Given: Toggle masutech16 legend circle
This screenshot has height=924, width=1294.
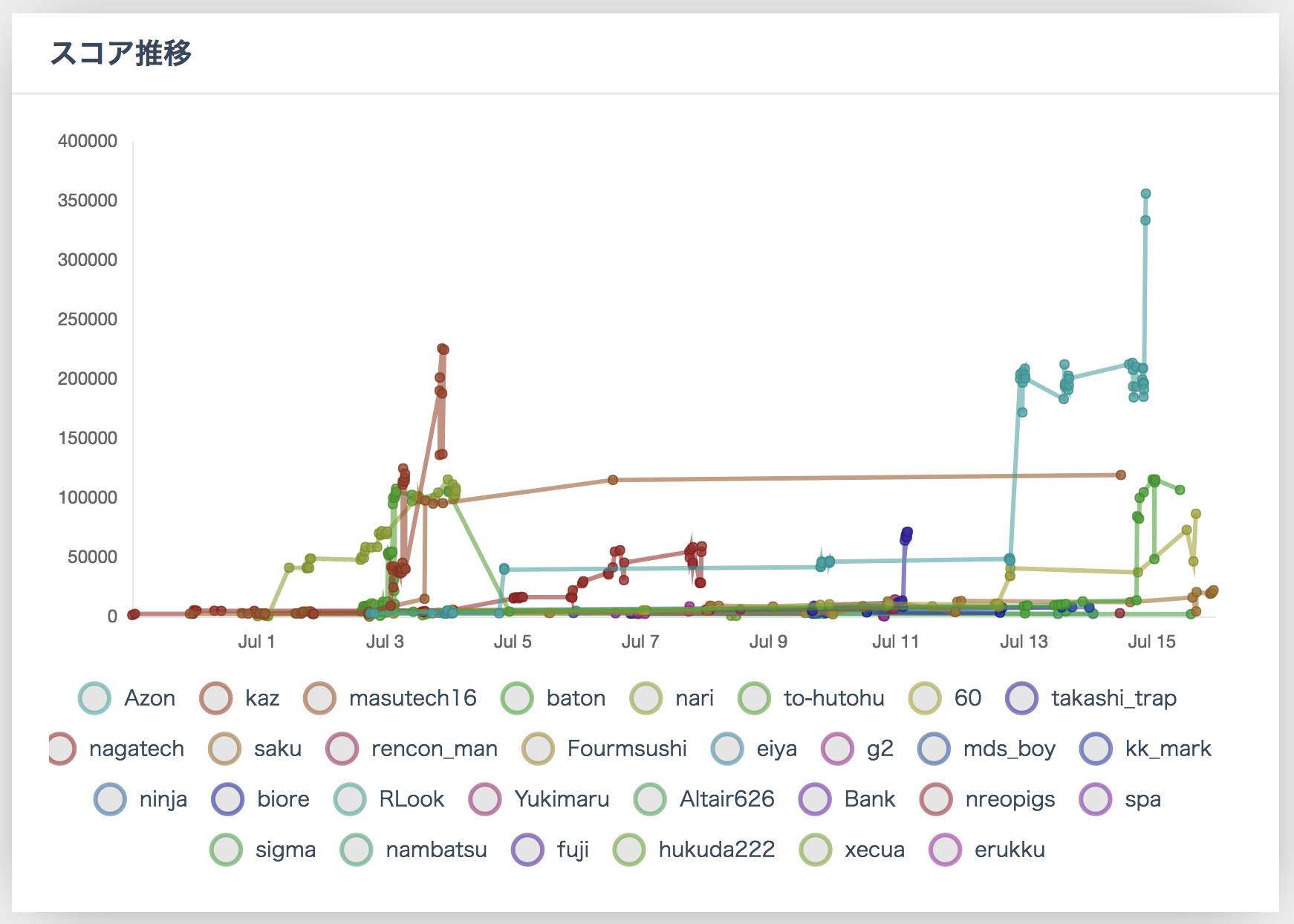Looking at the screenshot, I should [320, 698].
